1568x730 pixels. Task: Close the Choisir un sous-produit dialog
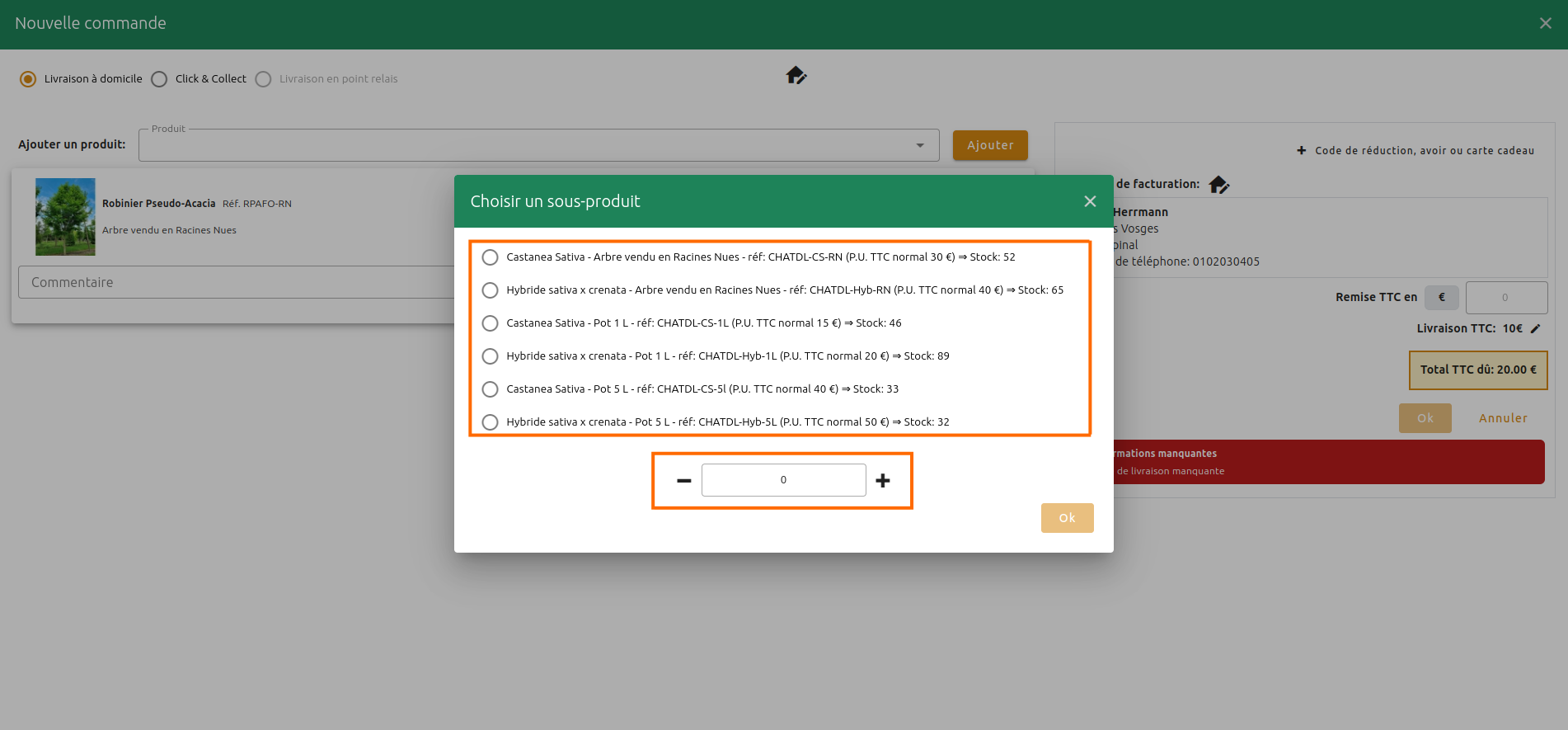coord(1089,201)
